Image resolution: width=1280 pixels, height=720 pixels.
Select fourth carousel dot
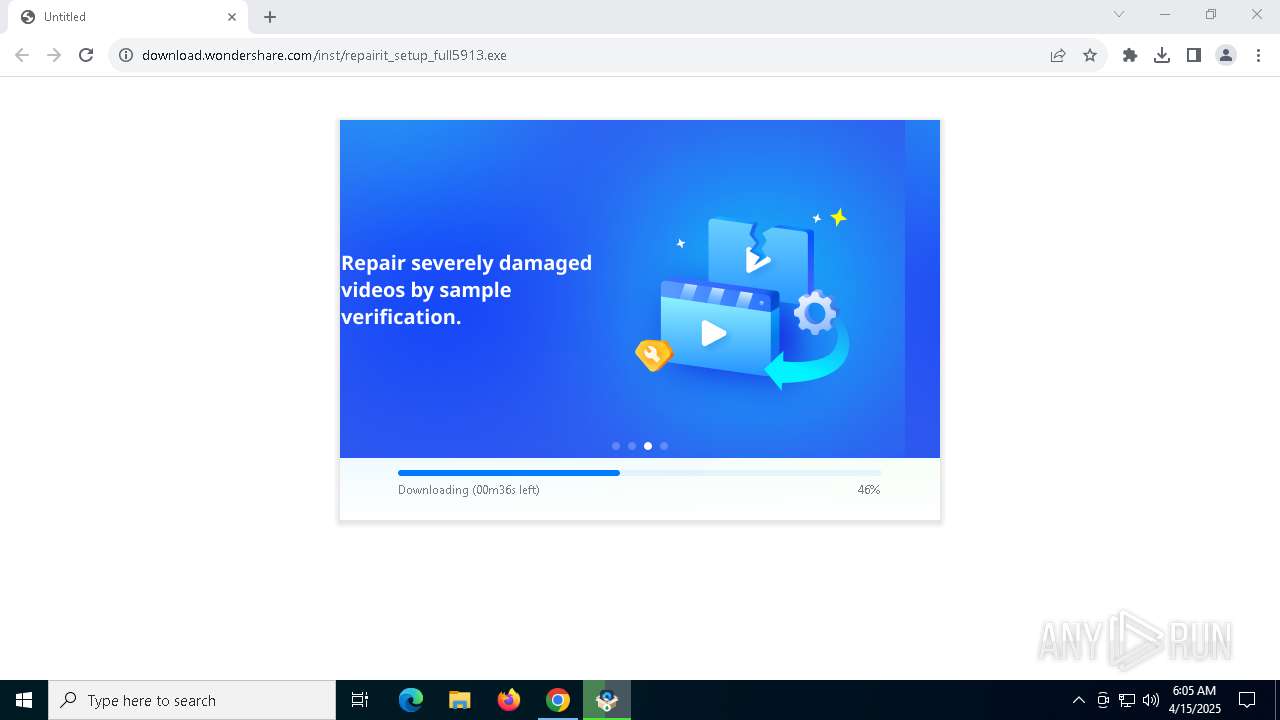click(664, 446)
